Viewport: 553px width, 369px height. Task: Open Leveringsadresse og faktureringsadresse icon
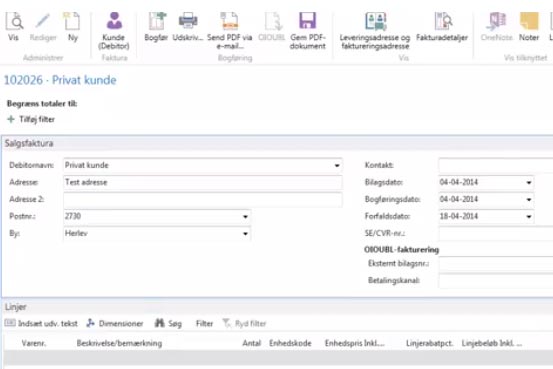(375, 21)
